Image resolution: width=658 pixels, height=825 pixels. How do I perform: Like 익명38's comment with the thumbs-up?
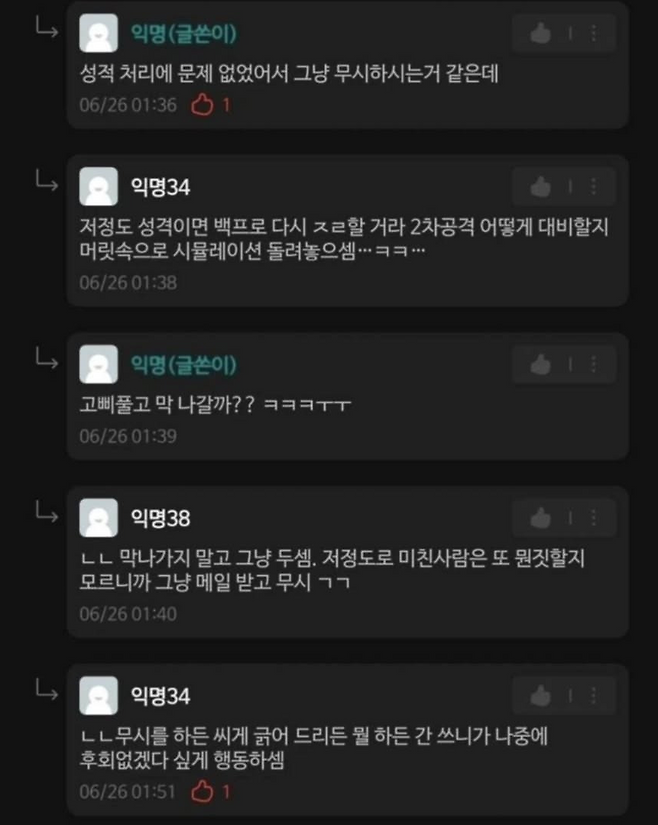pos(540,518)
